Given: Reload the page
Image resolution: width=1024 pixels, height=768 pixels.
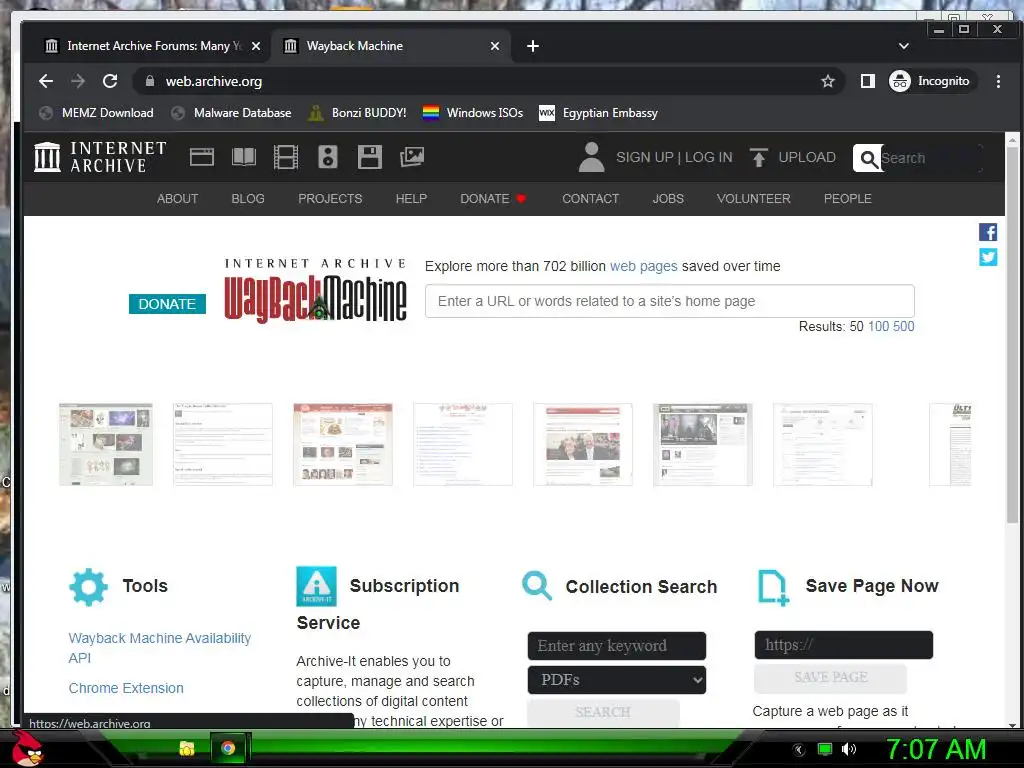Looking at the screenshot, I should [x=110, y=81].
